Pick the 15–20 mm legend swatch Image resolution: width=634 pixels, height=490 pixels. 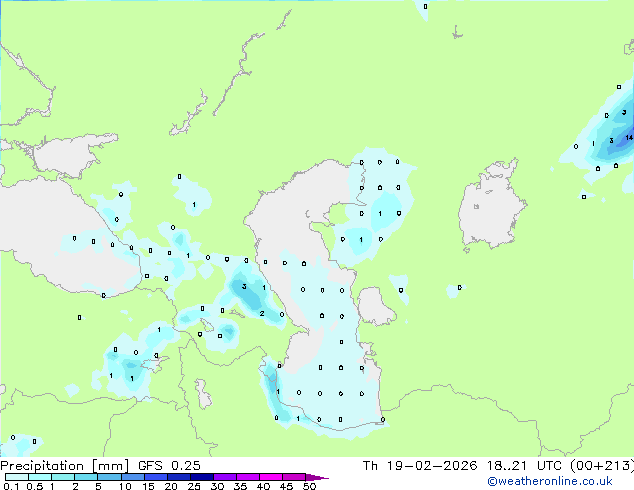pos(155,477)
